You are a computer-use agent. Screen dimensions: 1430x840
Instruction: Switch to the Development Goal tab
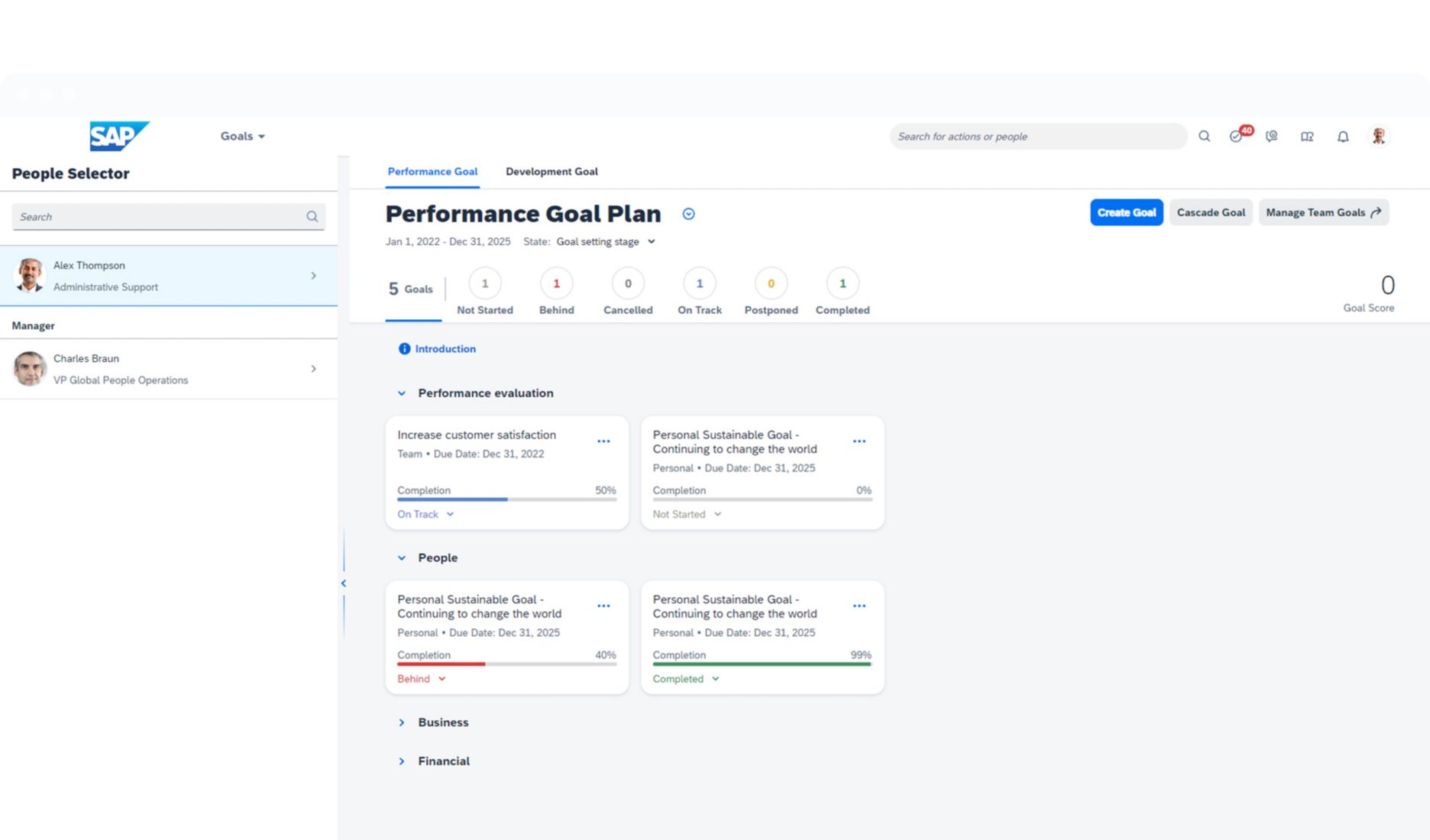click(x=552, y=171)
